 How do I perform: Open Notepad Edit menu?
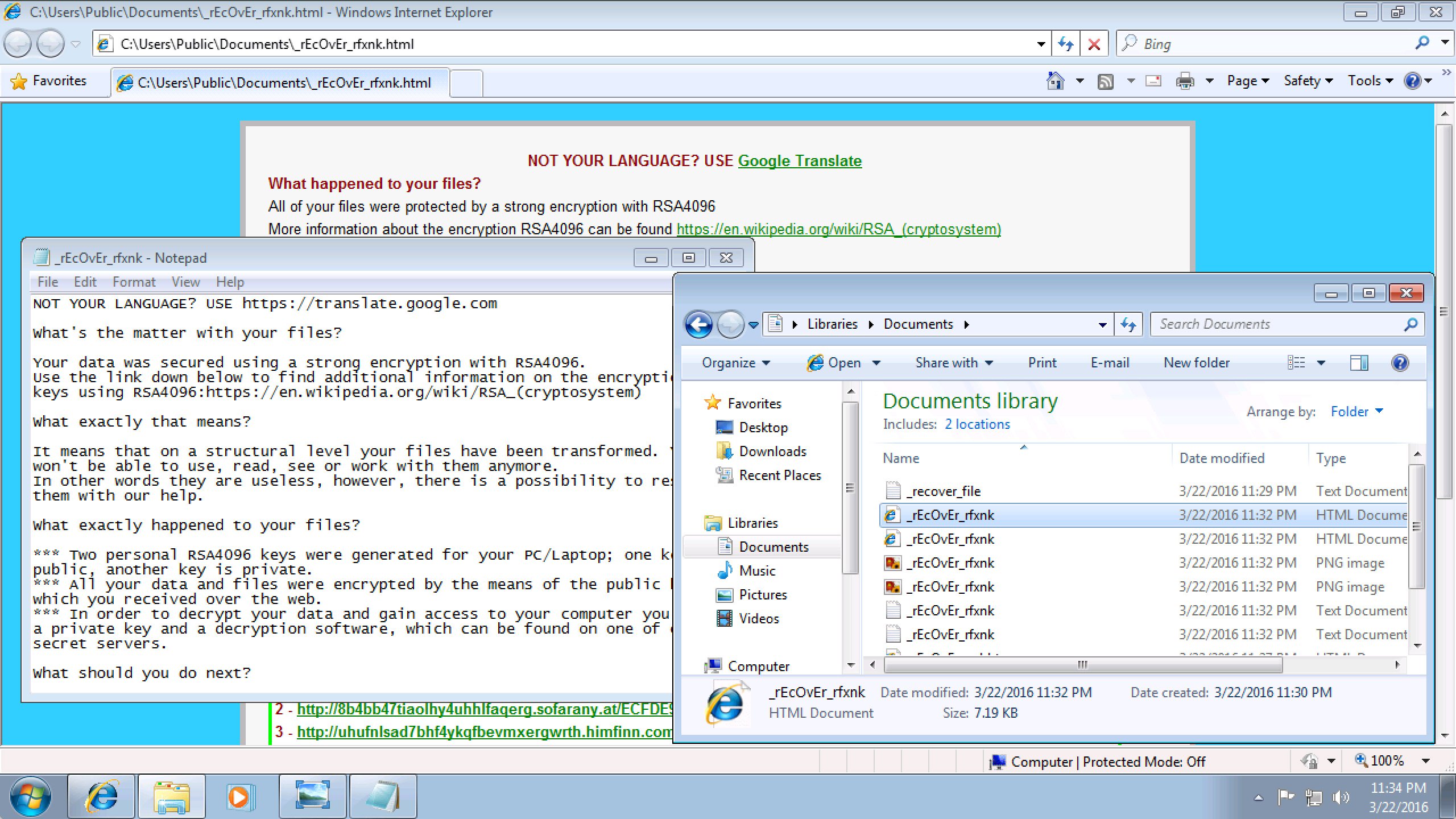pos(85,282)
